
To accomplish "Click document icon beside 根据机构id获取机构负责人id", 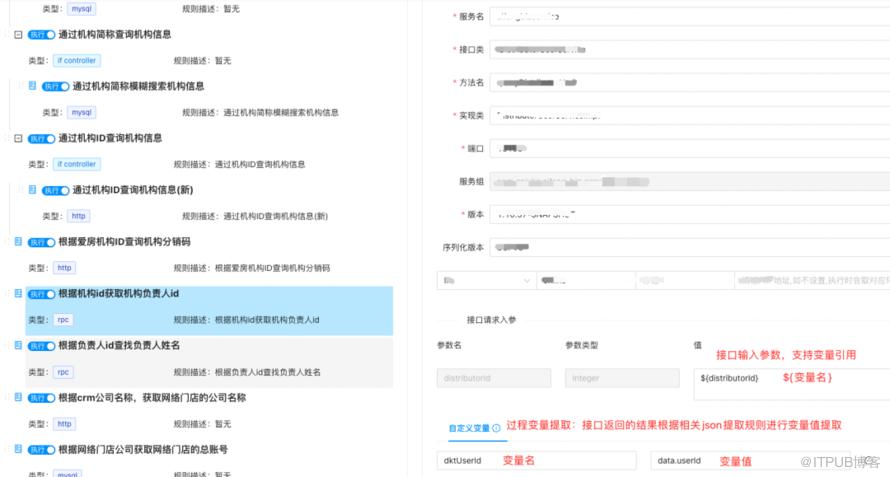I will [x=19, y=294].
